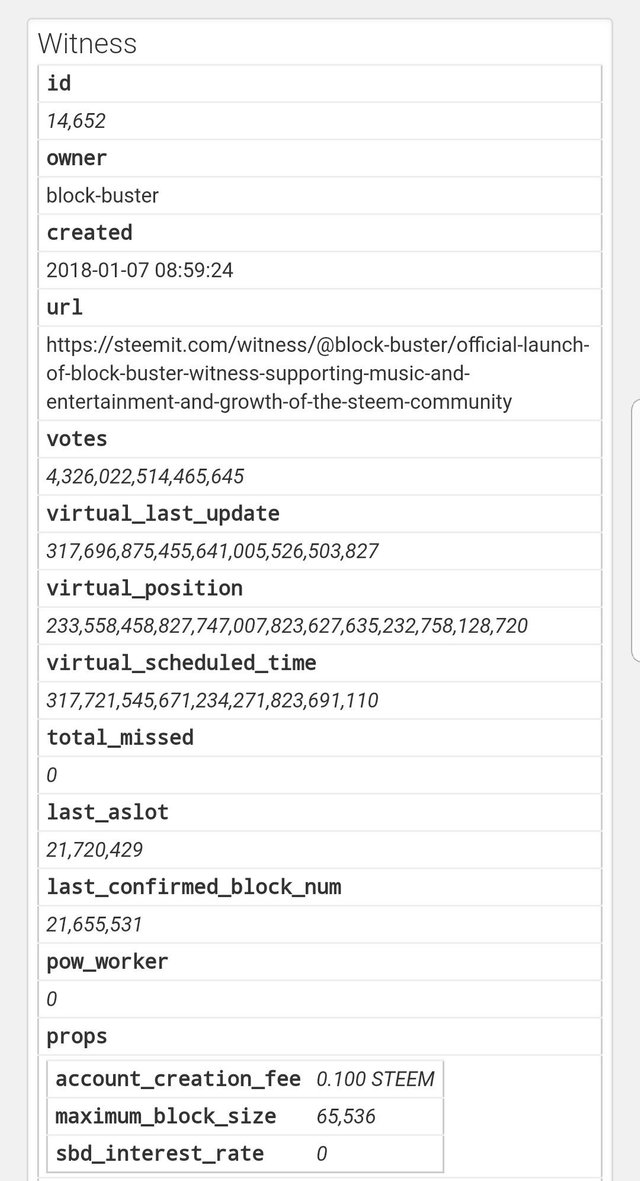The image size is (640, 1181).
Task: Click the props row label
Action: (x=77, y=1037)
